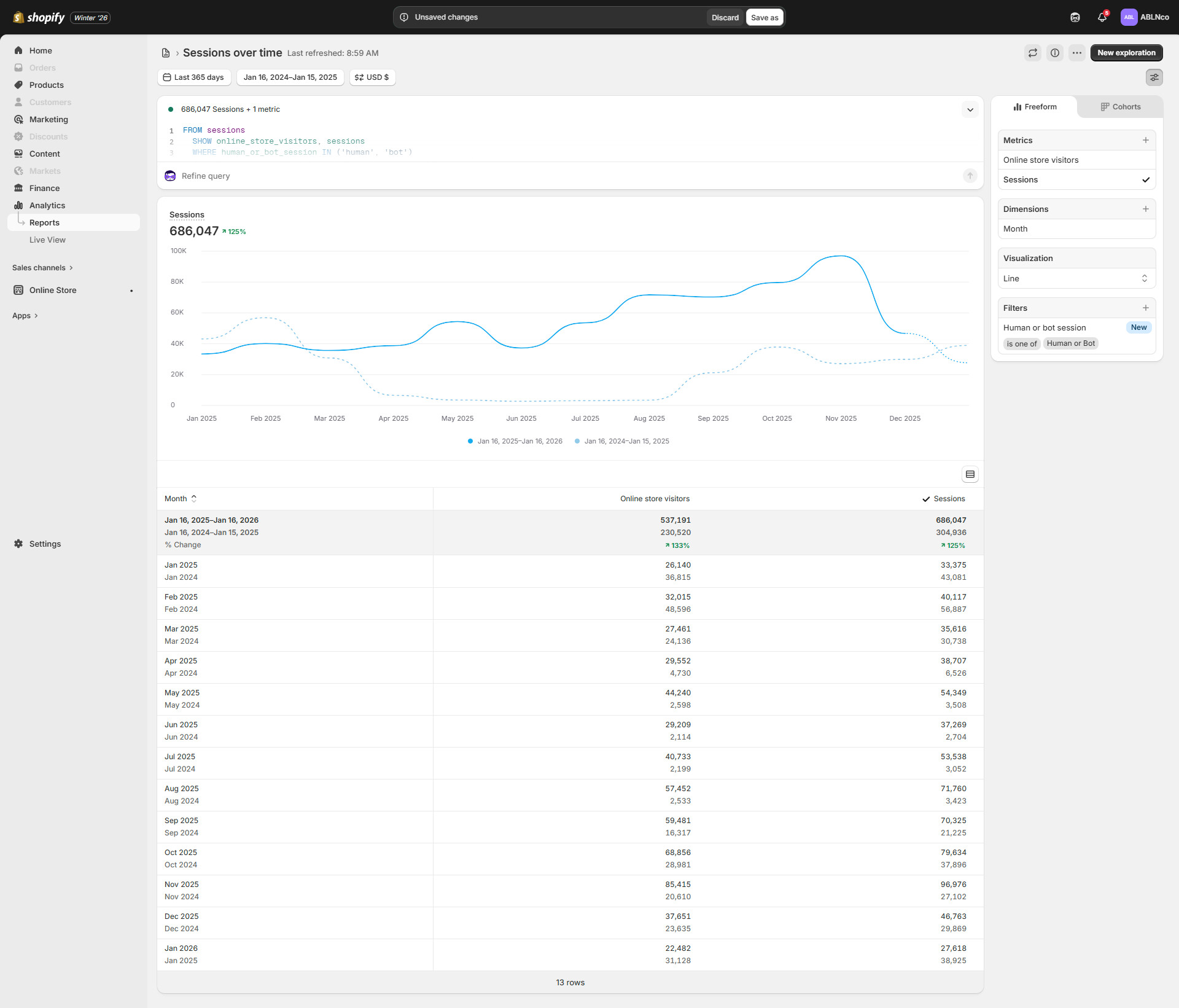Toggle the Sessions metric checkmark in Metrics
The image size is (1179, 1008).
pyautogui.click(x=1146, y=180)
